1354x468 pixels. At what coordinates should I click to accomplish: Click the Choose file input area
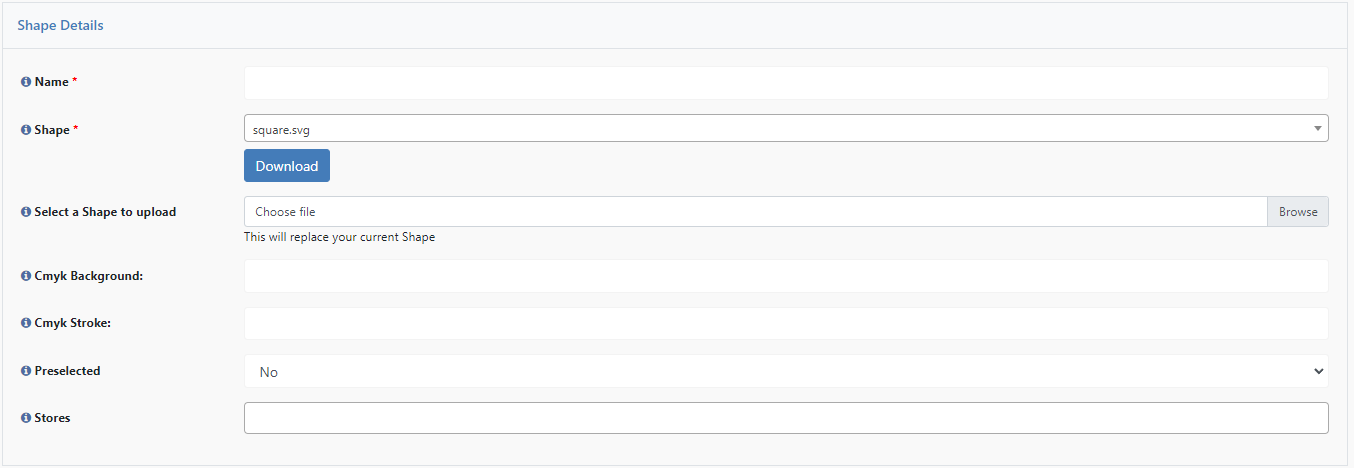756,212
